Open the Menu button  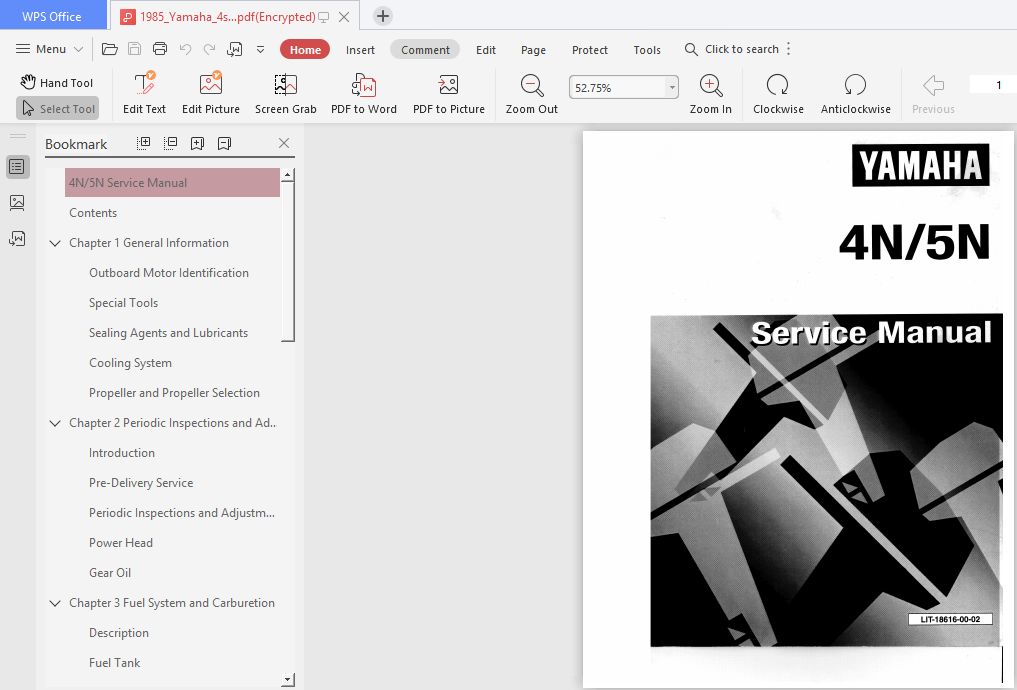[x=49, y=49]
